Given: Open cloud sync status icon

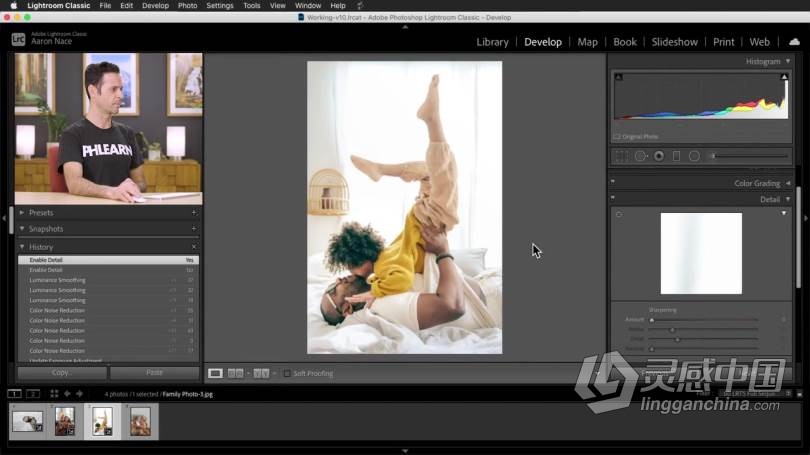Looking at the screenshot, I should 794,42.
